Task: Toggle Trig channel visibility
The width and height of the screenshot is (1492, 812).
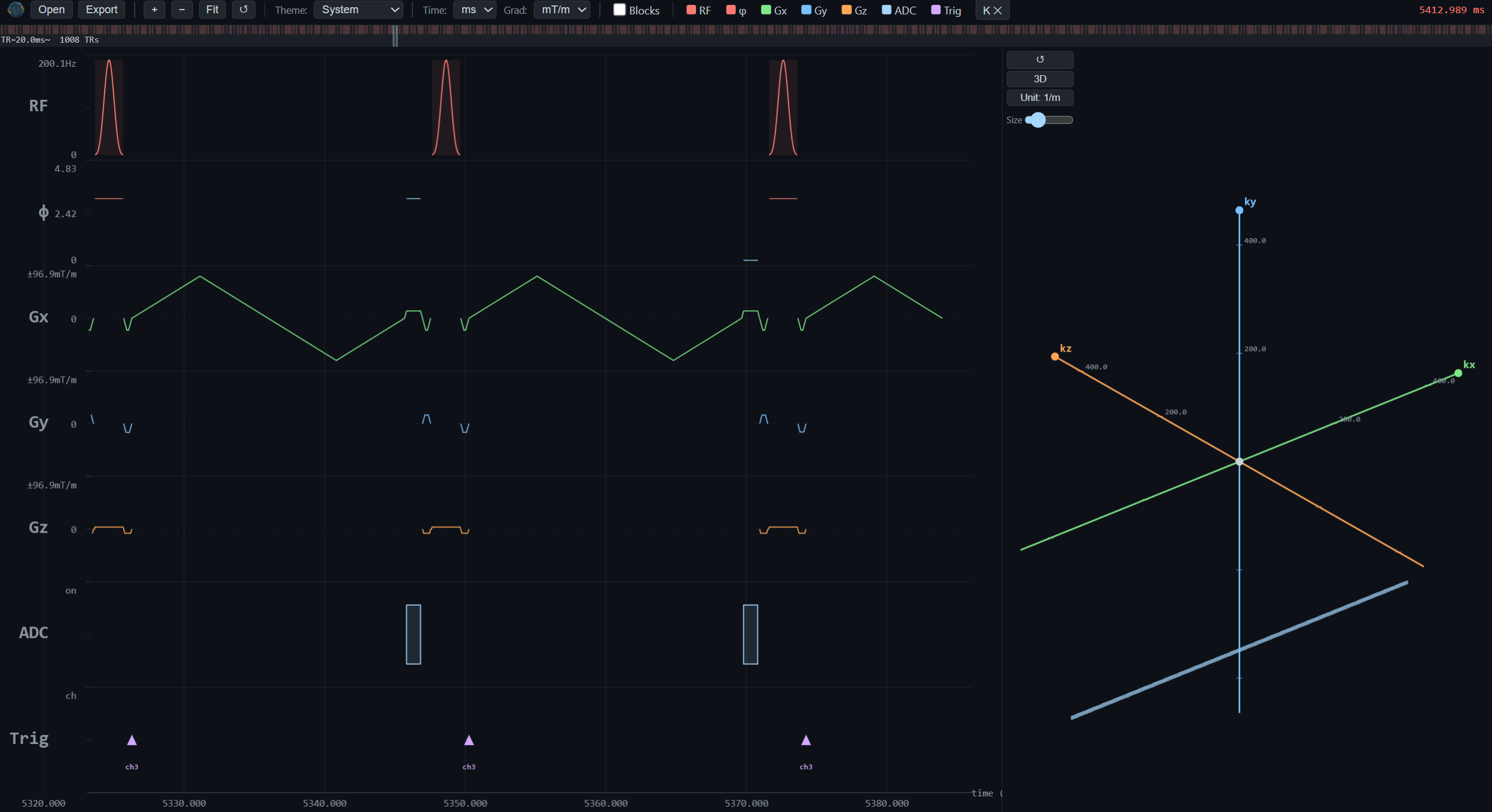Action: click(946, 10)
